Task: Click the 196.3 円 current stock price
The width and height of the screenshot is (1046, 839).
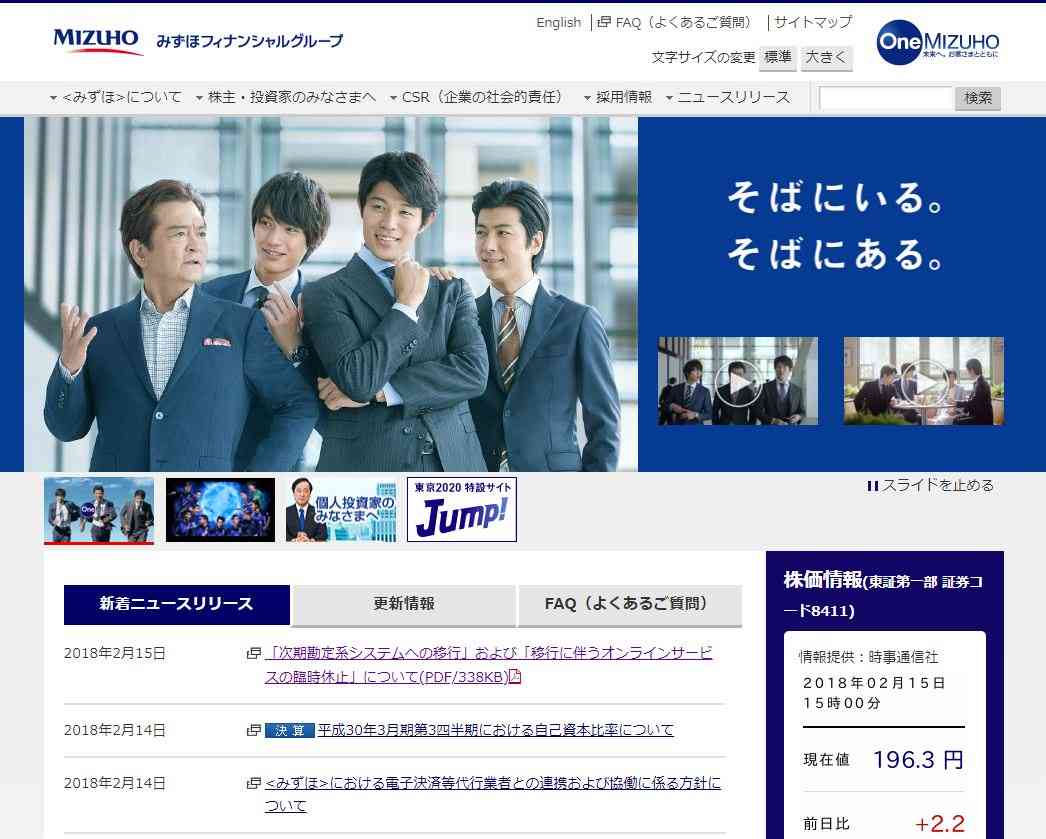Action: tap(918, 760)
